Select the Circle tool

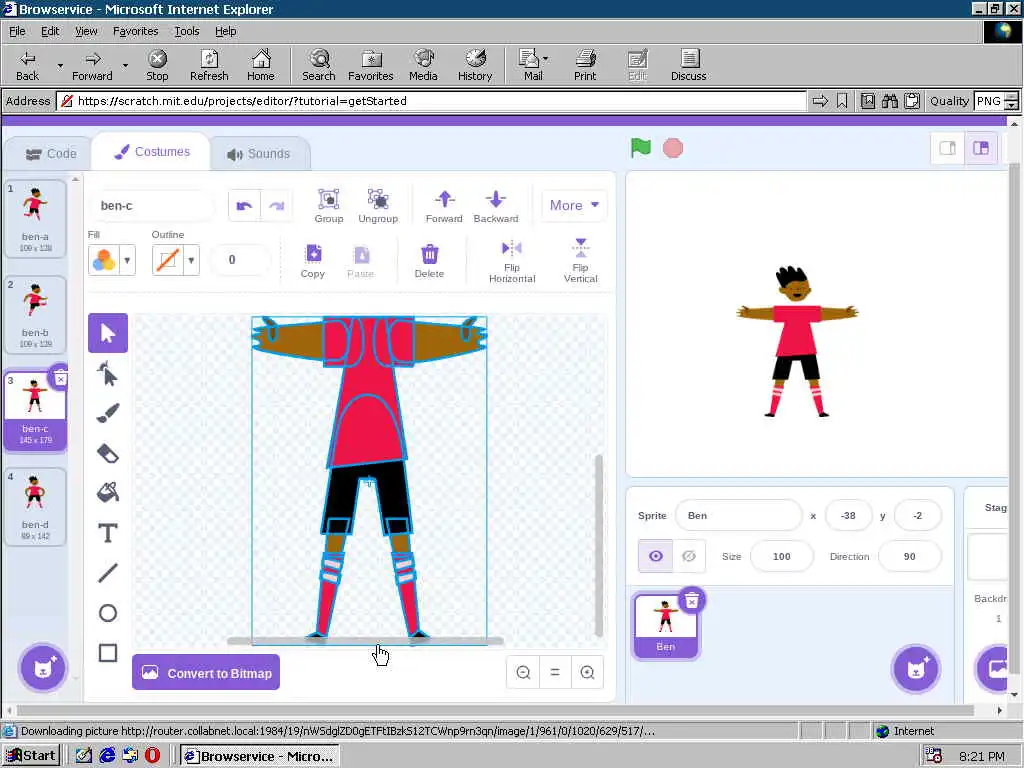pos(108,613)
